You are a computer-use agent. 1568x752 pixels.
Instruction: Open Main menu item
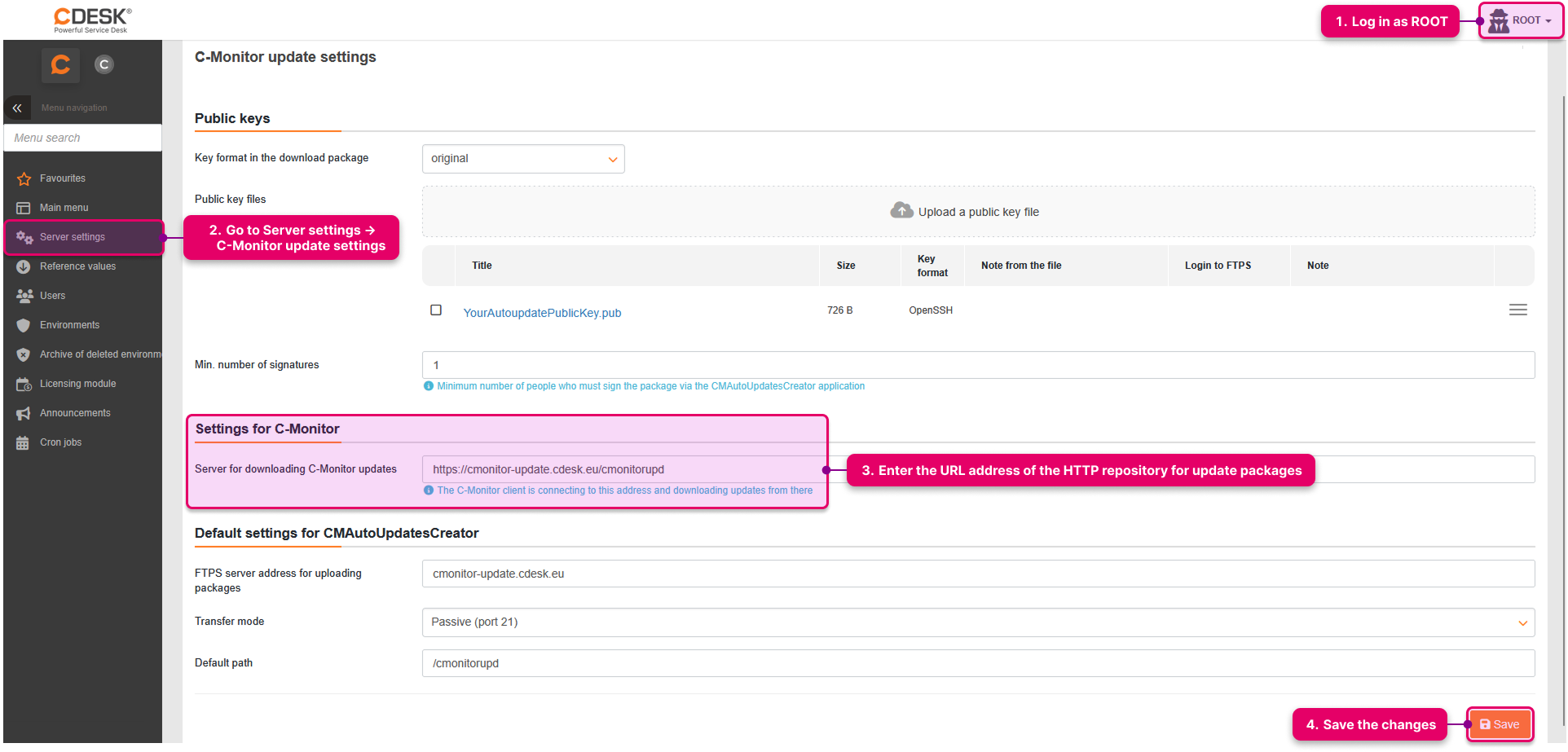[x=64, y=208]
